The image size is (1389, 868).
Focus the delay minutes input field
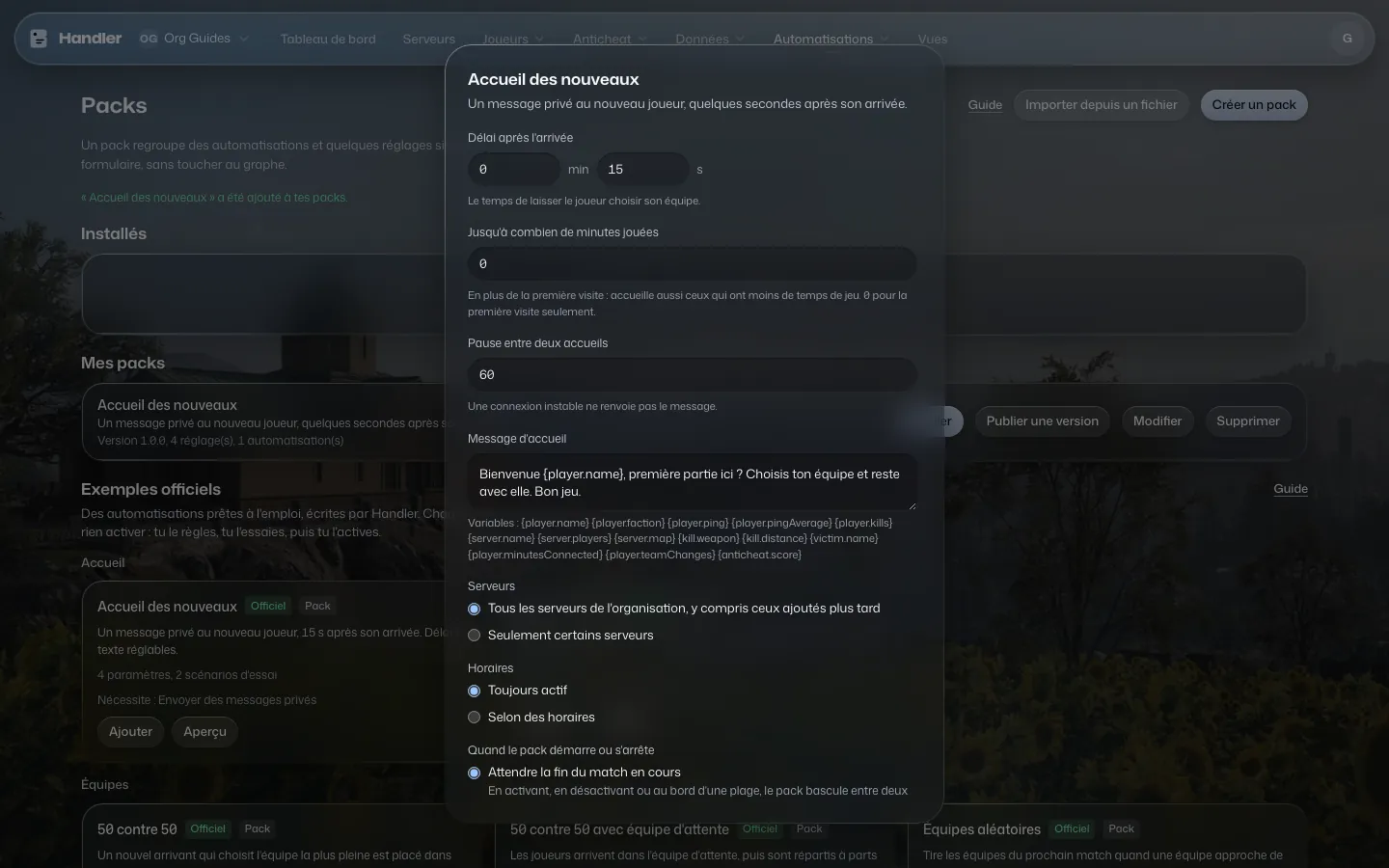(x=514, y=170)
